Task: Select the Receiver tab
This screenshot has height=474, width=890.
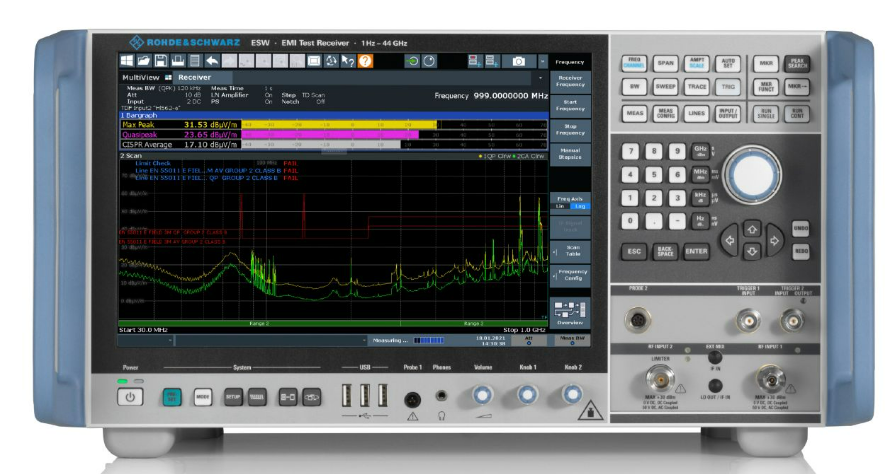Action: coord(194,77)
